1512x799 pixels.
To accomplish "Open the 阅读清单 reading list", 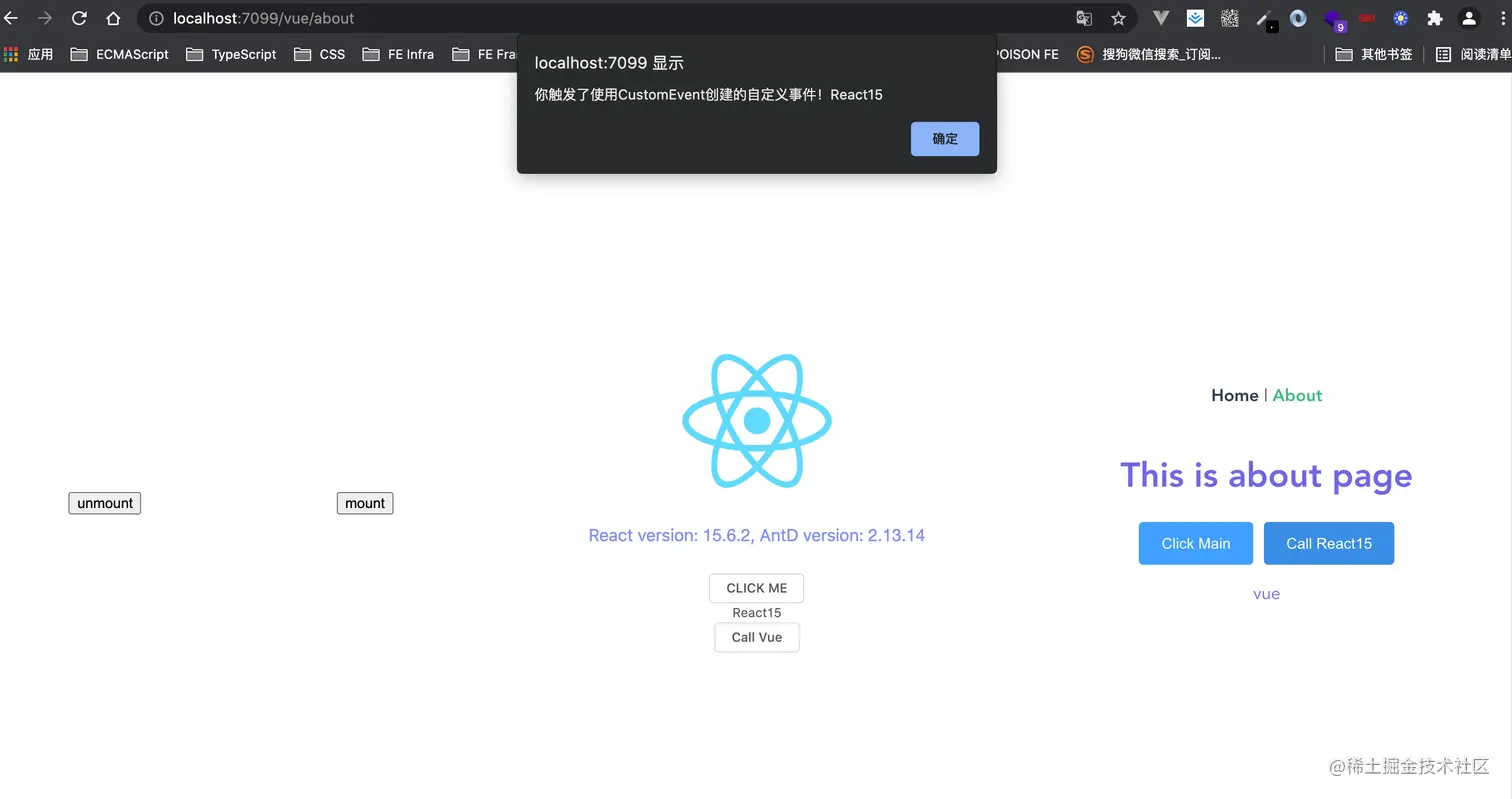I will (x=1472, y=54).
